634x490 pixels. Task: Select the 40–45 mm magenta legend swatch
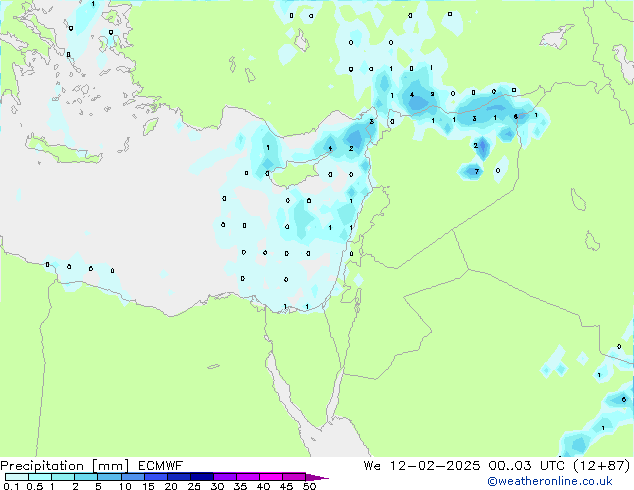[x=271, y=477]
